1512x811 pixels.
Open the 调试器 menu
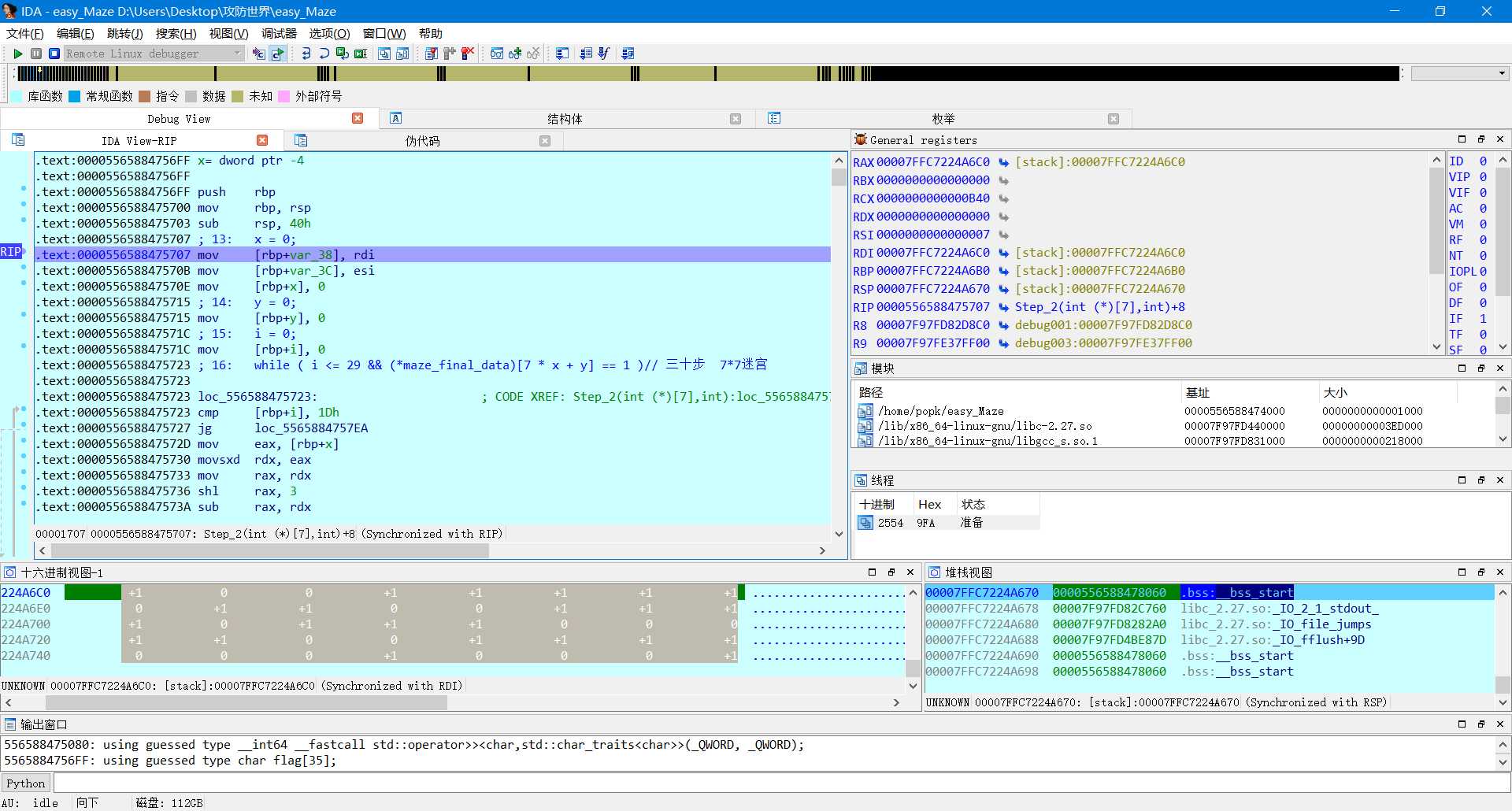(x=279, y=33)
